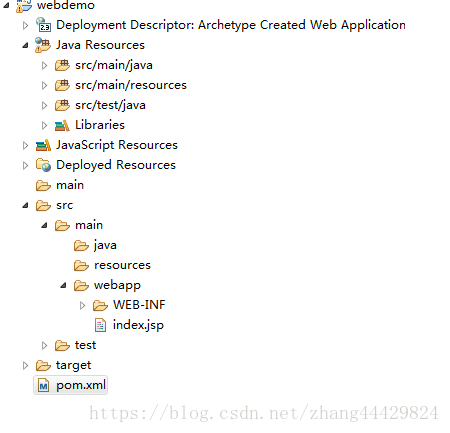Select the test folder label
The image size is (450, 433).
coord(85,345)
